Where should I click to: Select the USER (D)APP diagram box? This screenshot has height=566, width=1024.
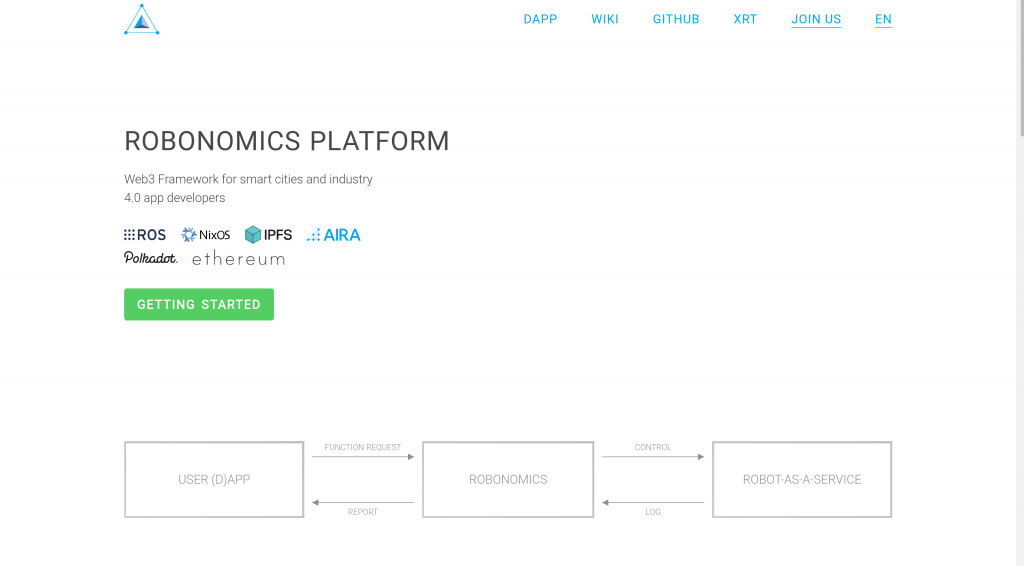coord(214,480)
